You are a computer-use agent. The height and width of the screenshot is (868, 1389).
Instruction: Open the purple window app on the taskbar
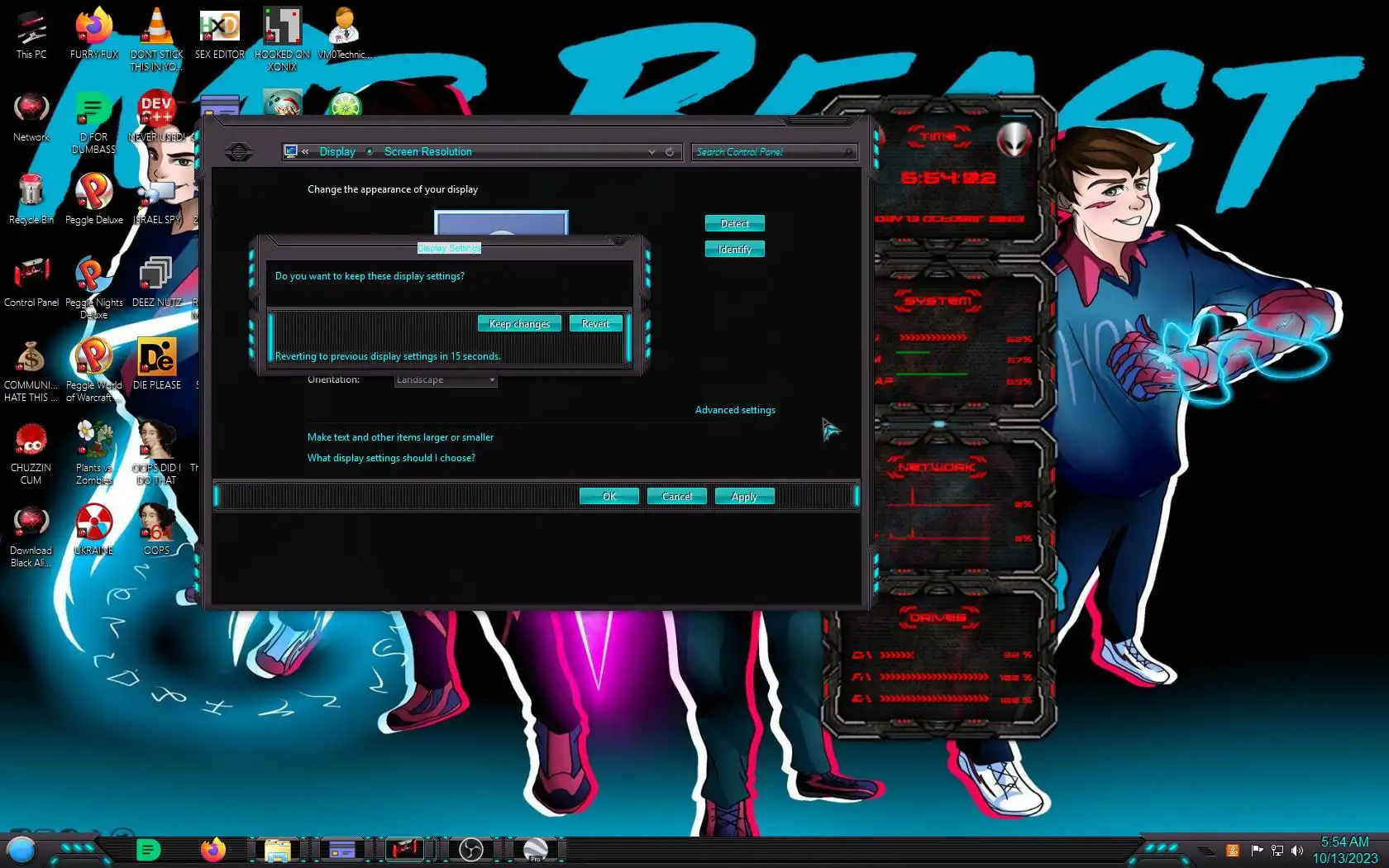(x=342, y=849)
